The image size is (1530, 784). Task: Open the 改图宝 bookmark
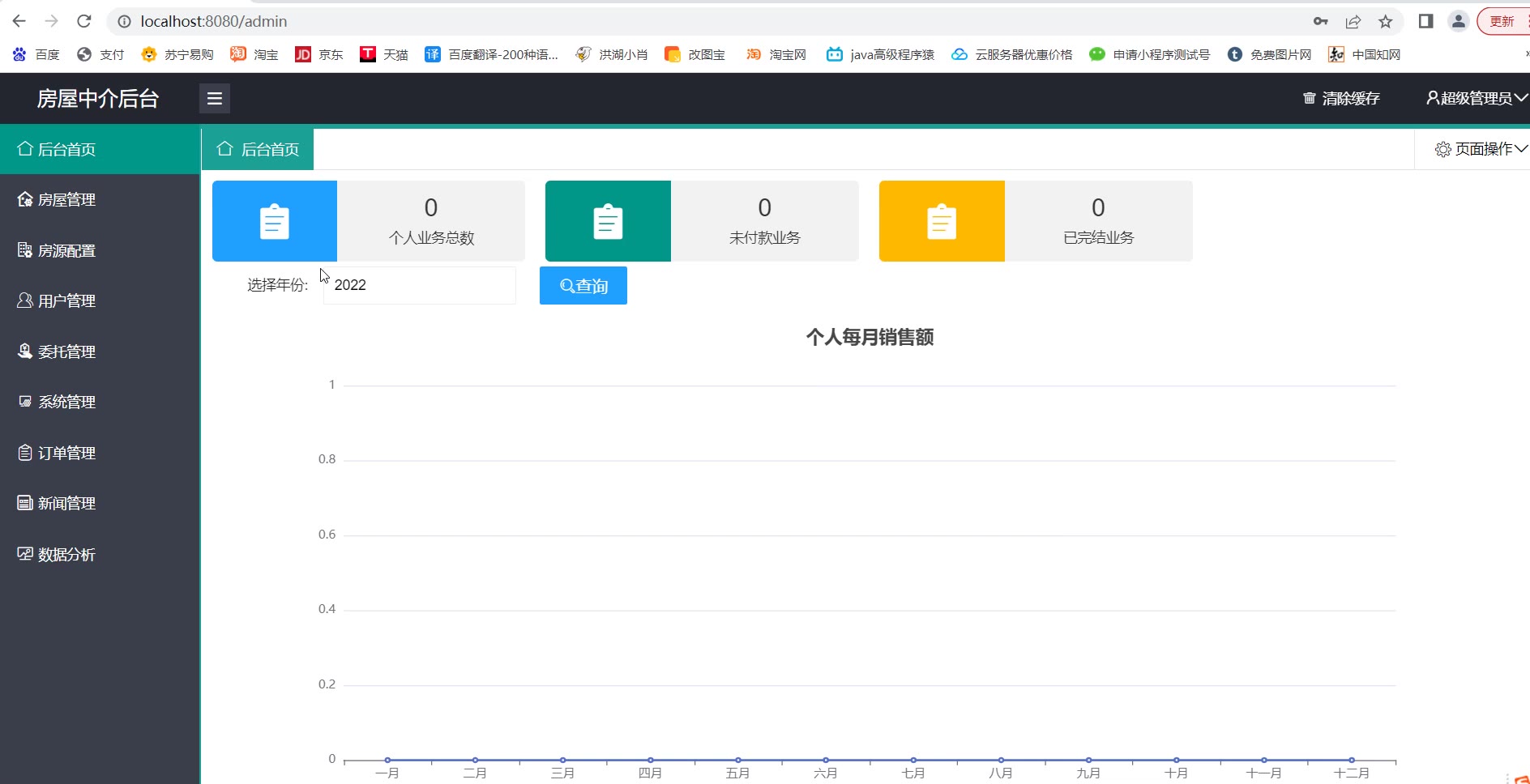(x=695, y=54)
